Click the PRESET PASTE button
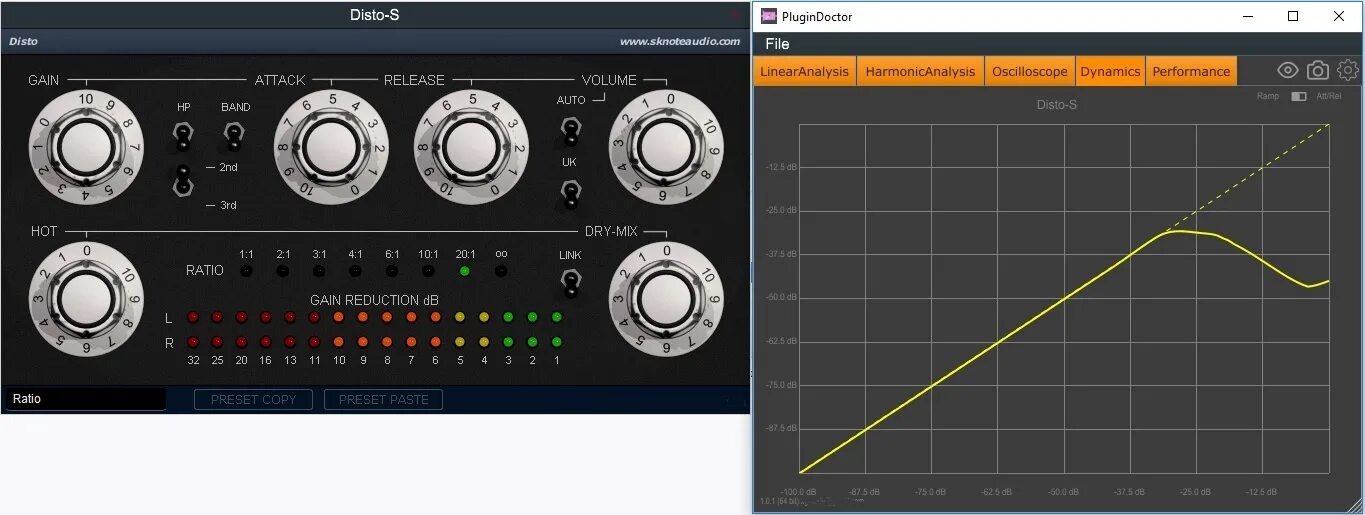The image size is (1365, 515). point(384,400)
